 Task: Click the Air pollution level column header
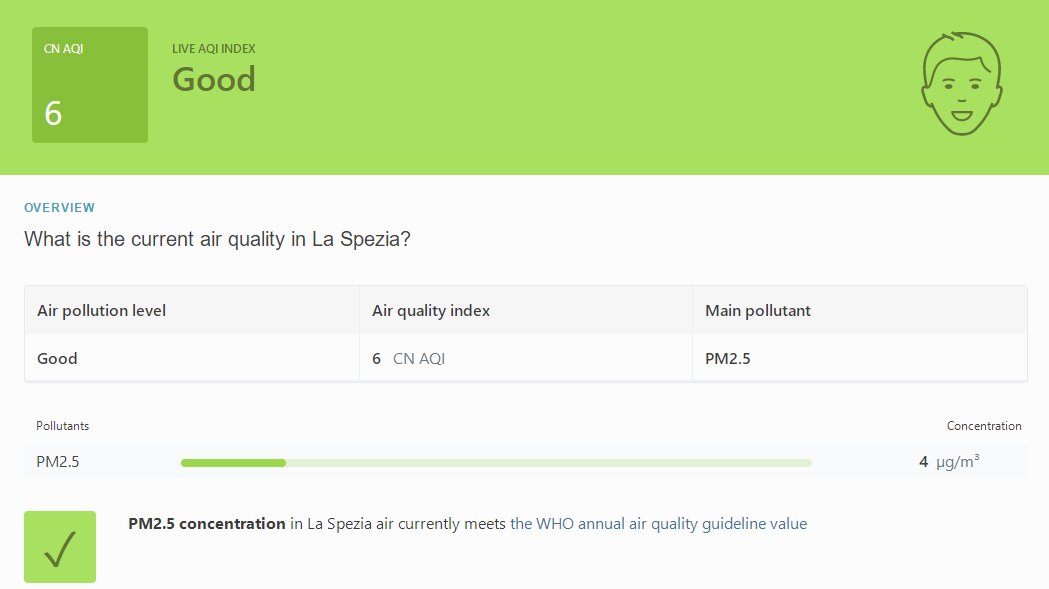[102, 311]
